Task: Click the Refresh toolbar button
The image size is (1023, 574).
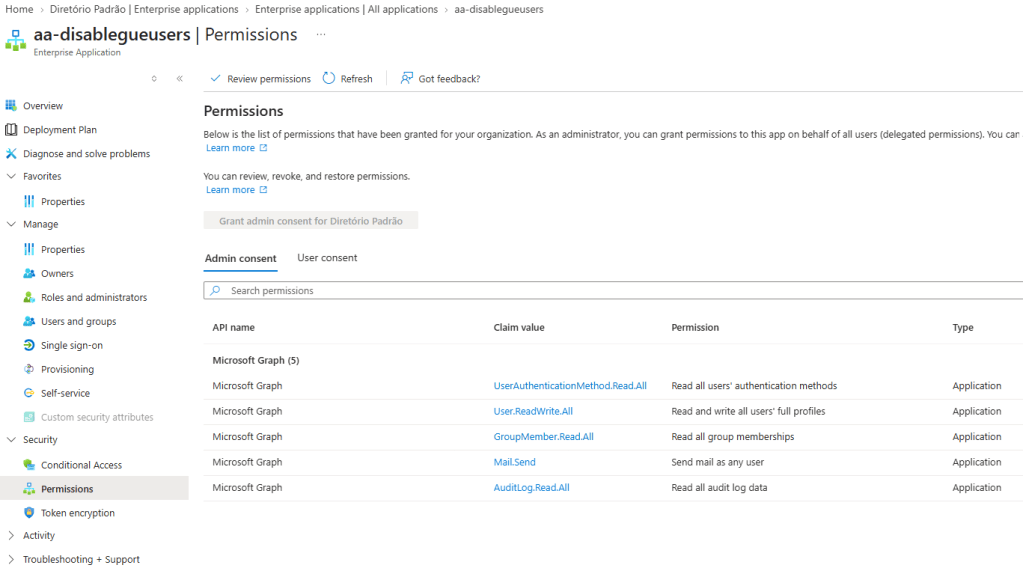Action: [x=348, y=78]
